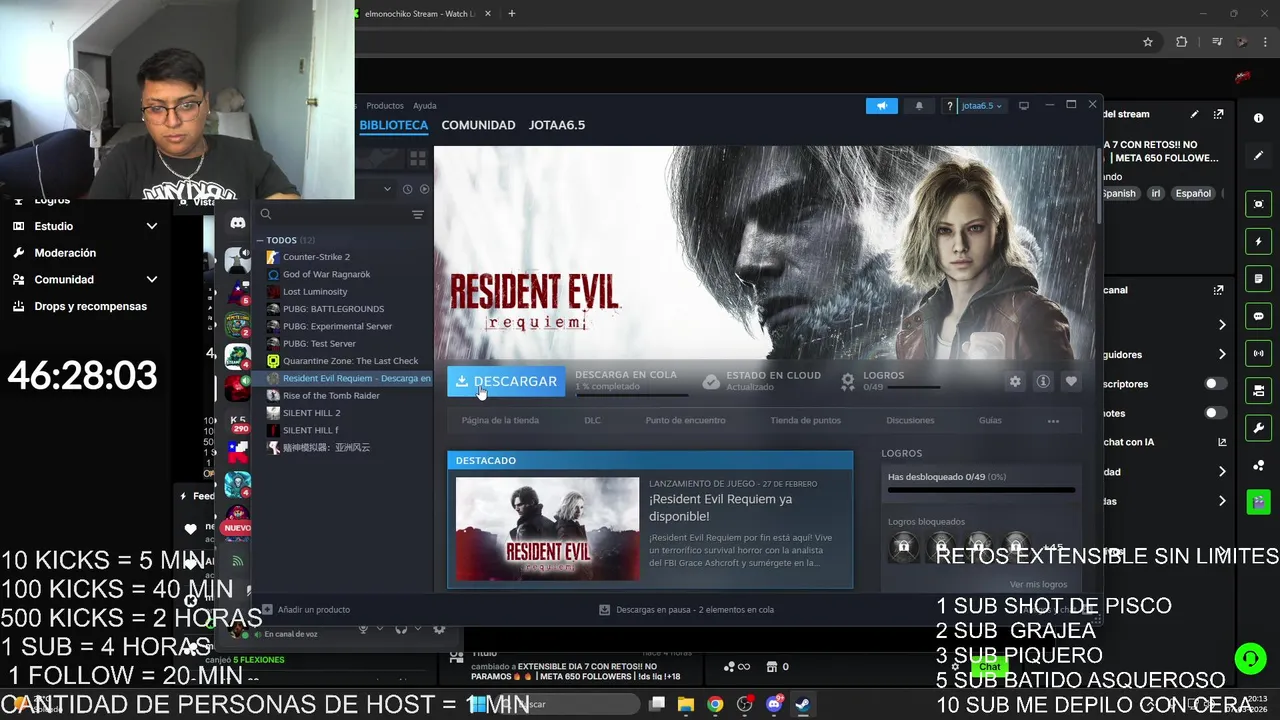The image size is (1280, 720).
Task: Open the Ayuda menu in Steam
Action: (x=425, y=105)
